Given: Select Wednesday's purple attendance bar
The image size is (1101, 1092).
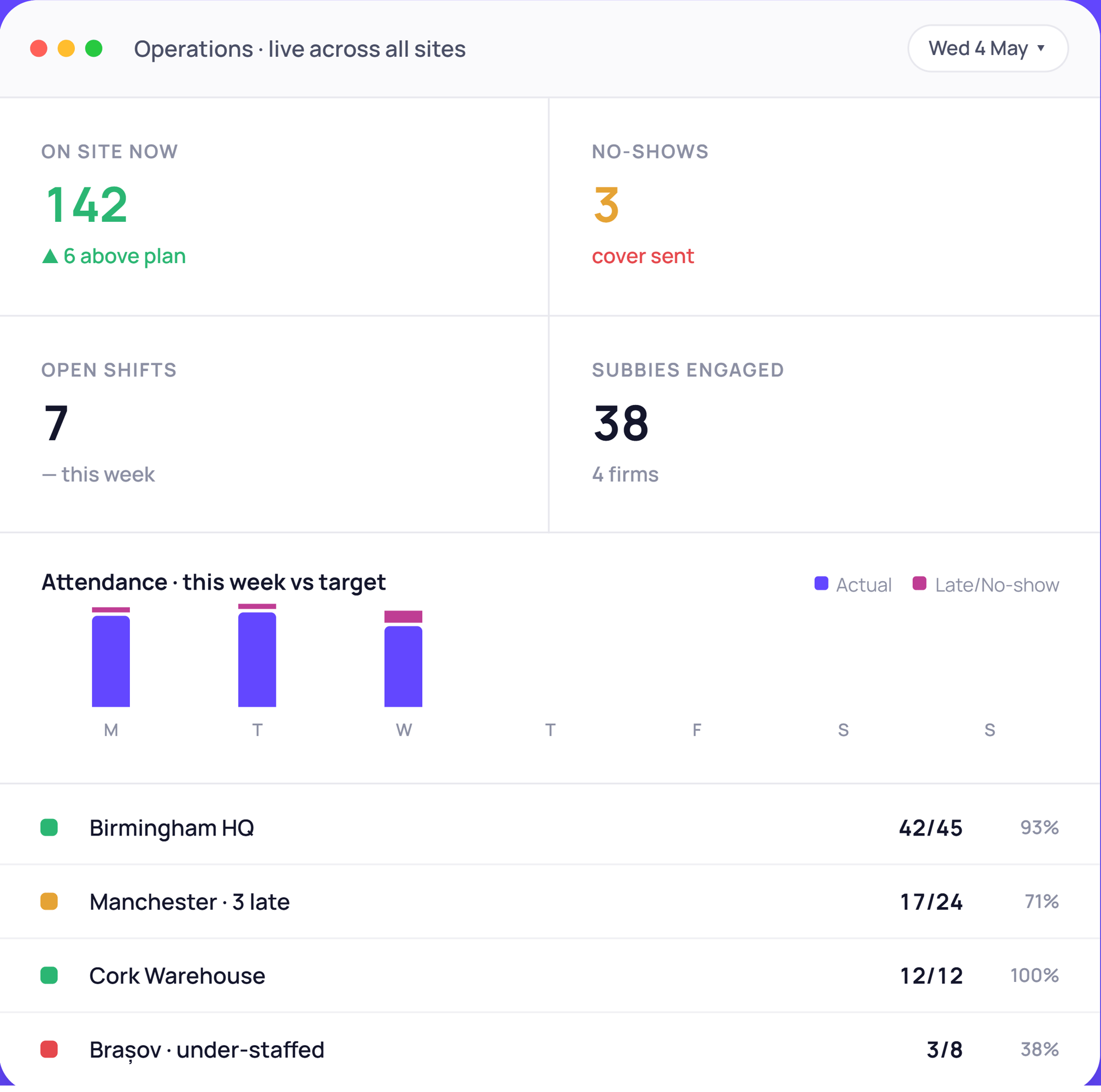Looking at the screenshot, I should point(404,667).
